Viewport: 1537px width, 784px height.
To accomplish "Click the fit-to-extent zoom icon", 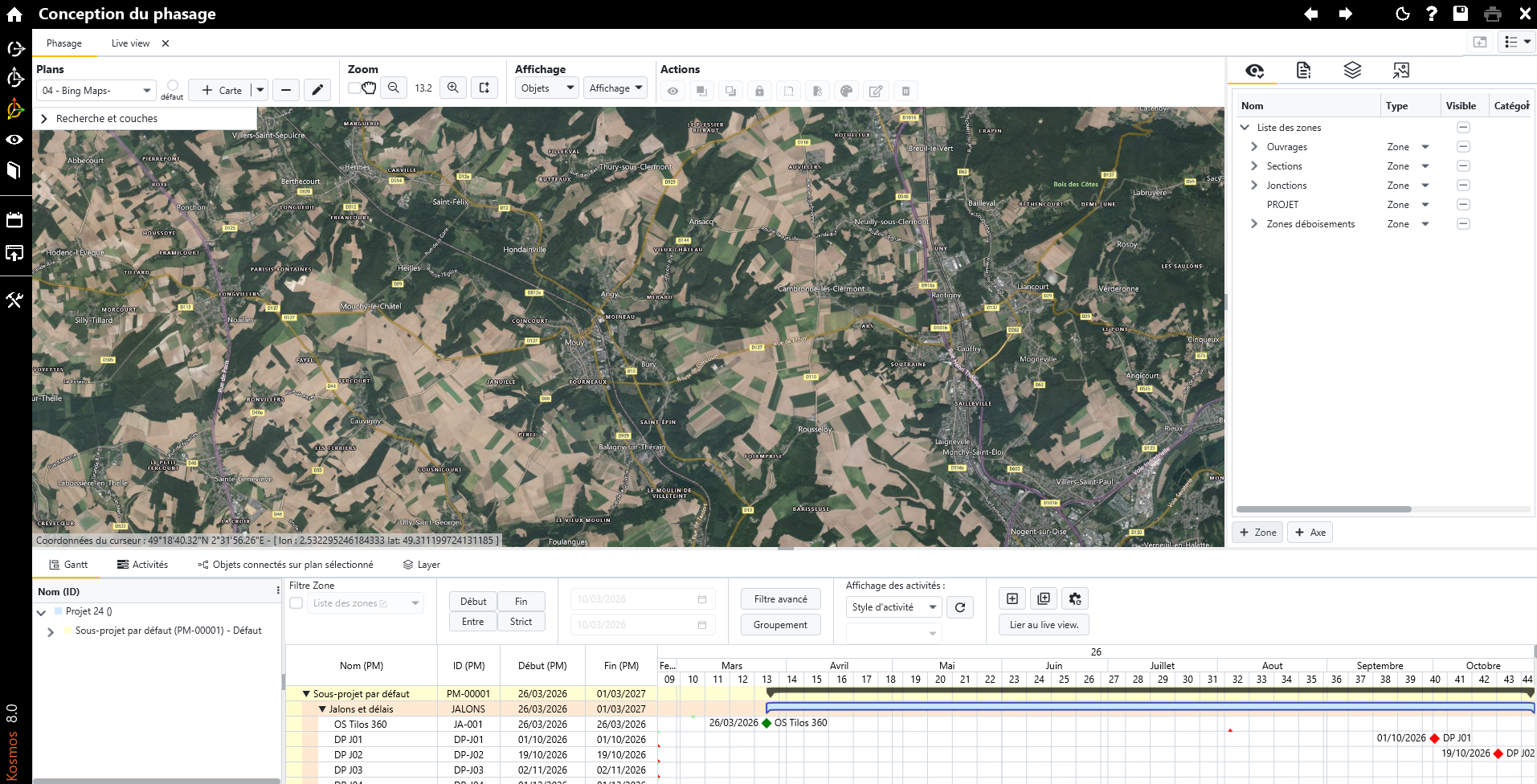I will pos(484,88).
